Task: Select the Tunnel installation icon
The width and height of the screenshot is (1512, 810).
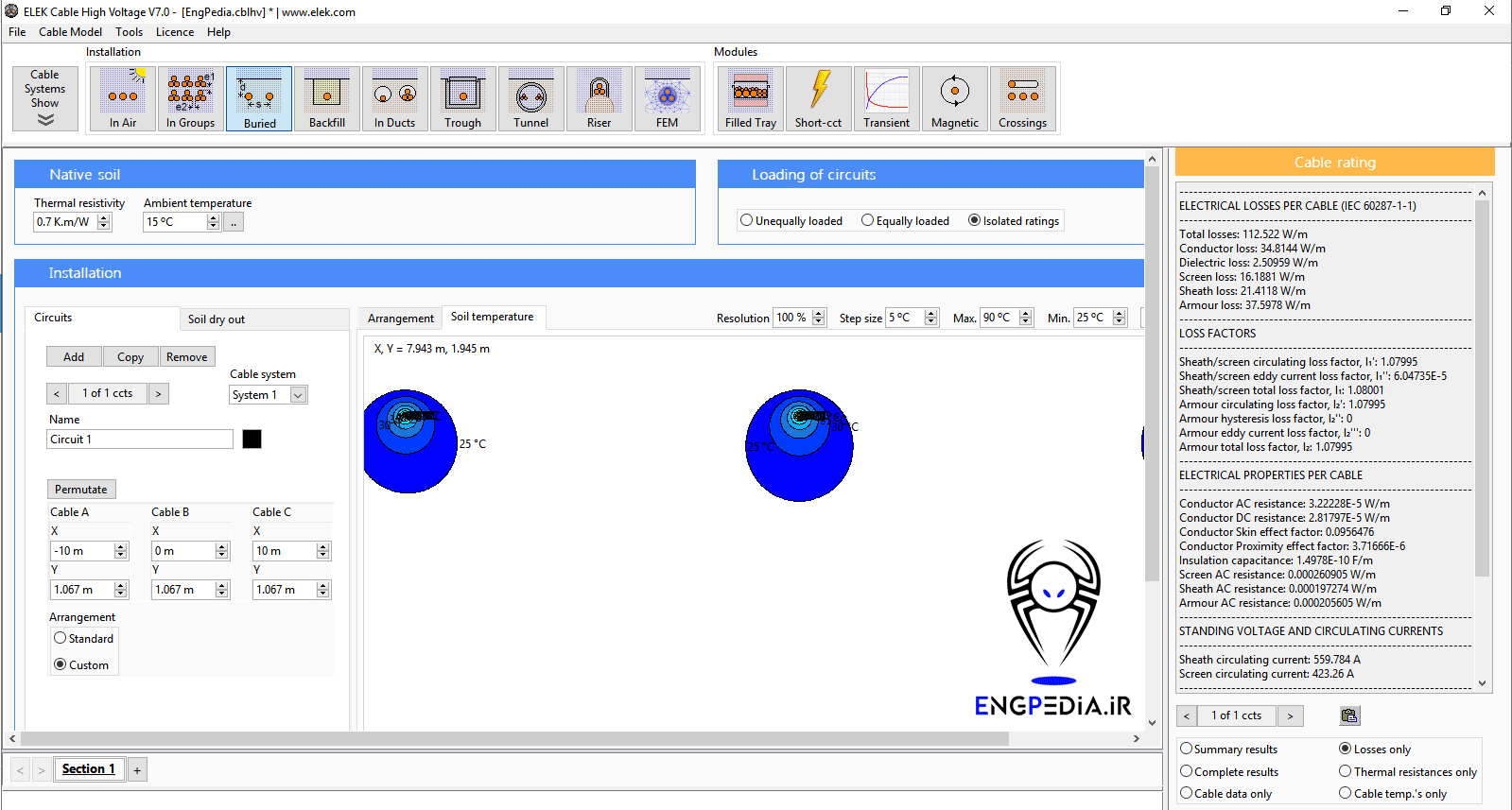Action: point(530,98)
